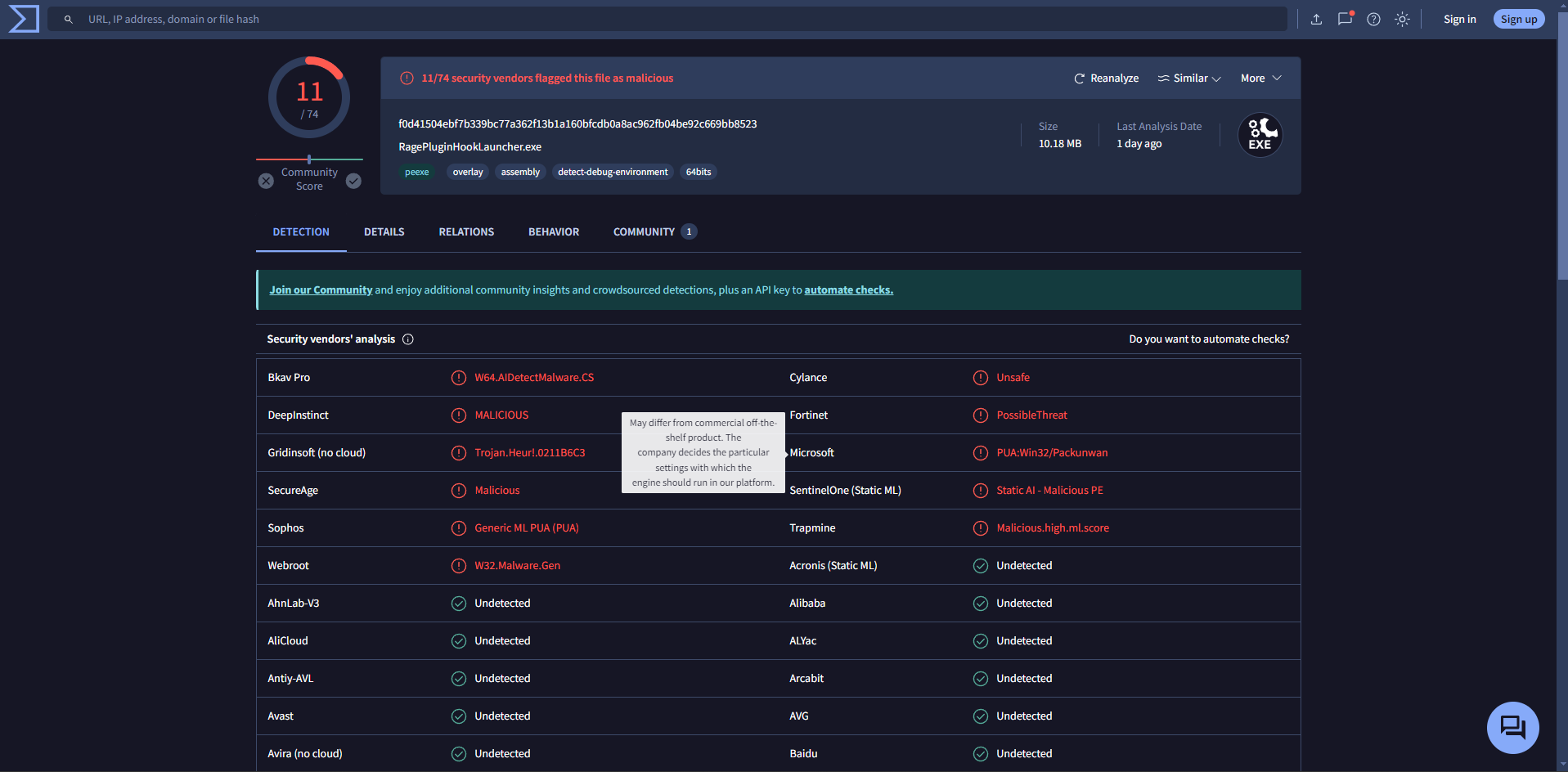Screen dimensions: 1568x772
Task: Click the community score positive vote icon
Action: coord(353,181)
